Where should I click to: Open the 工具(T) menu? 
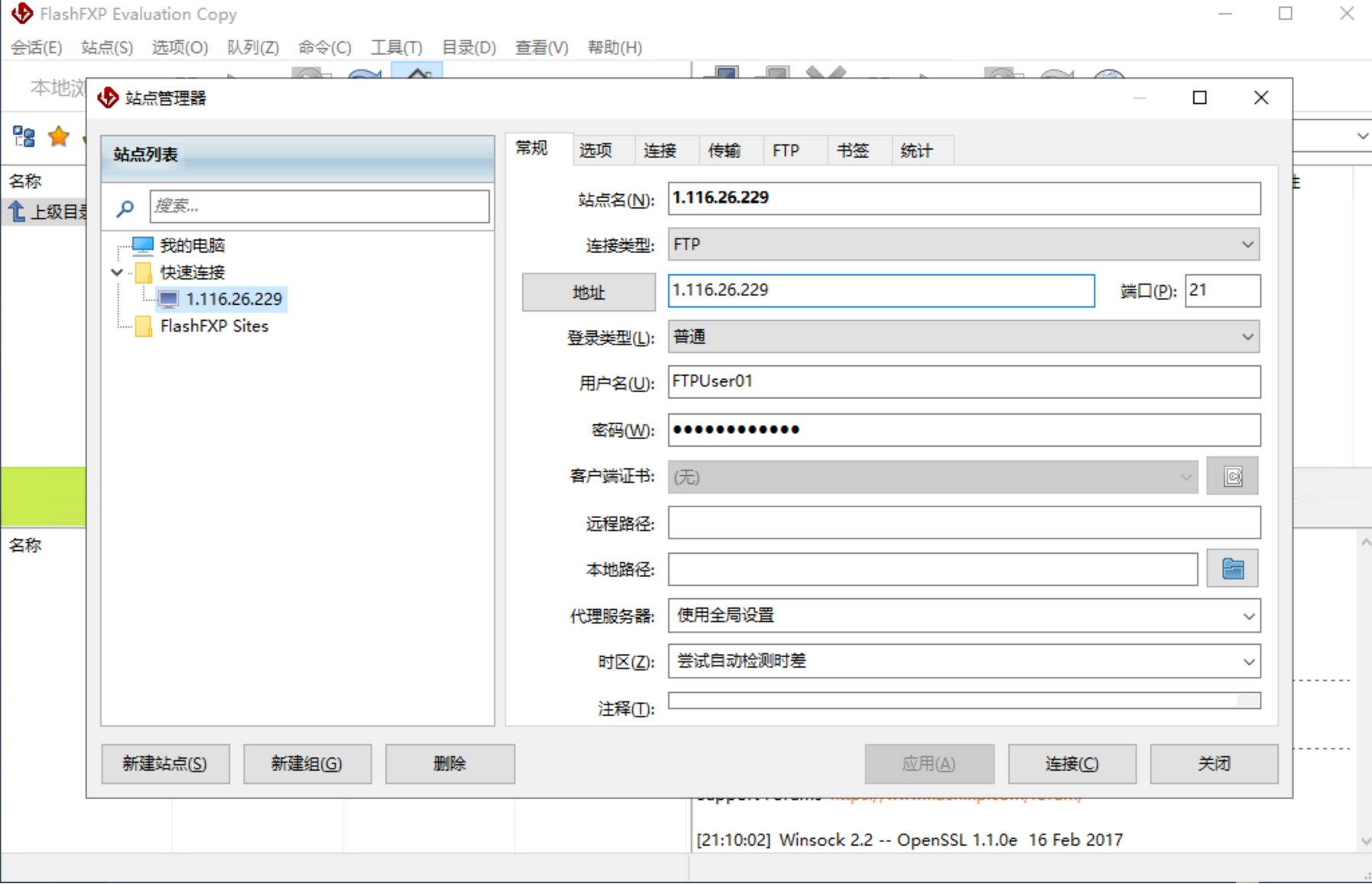coord(397,47)
